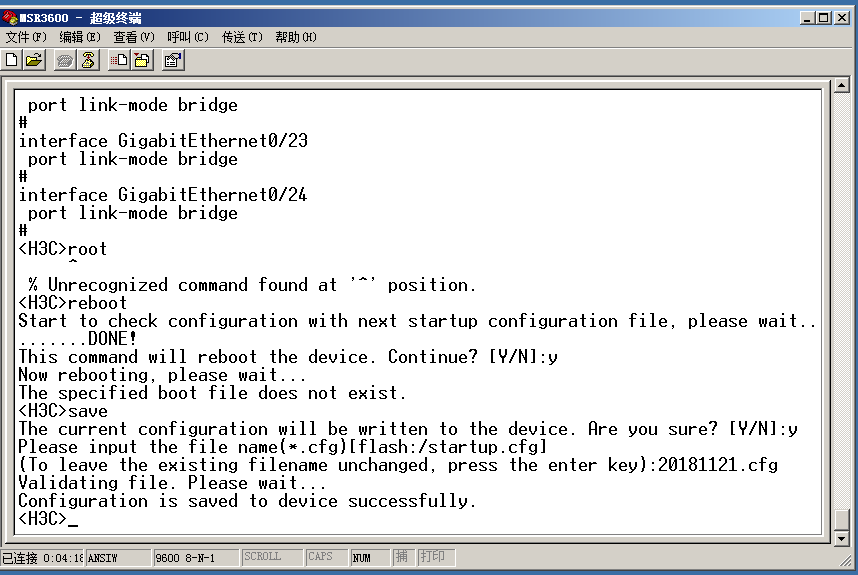858x575 pixels.
Task: Click the HyperTerminal title bar app icon
Action: pos(11,17)
